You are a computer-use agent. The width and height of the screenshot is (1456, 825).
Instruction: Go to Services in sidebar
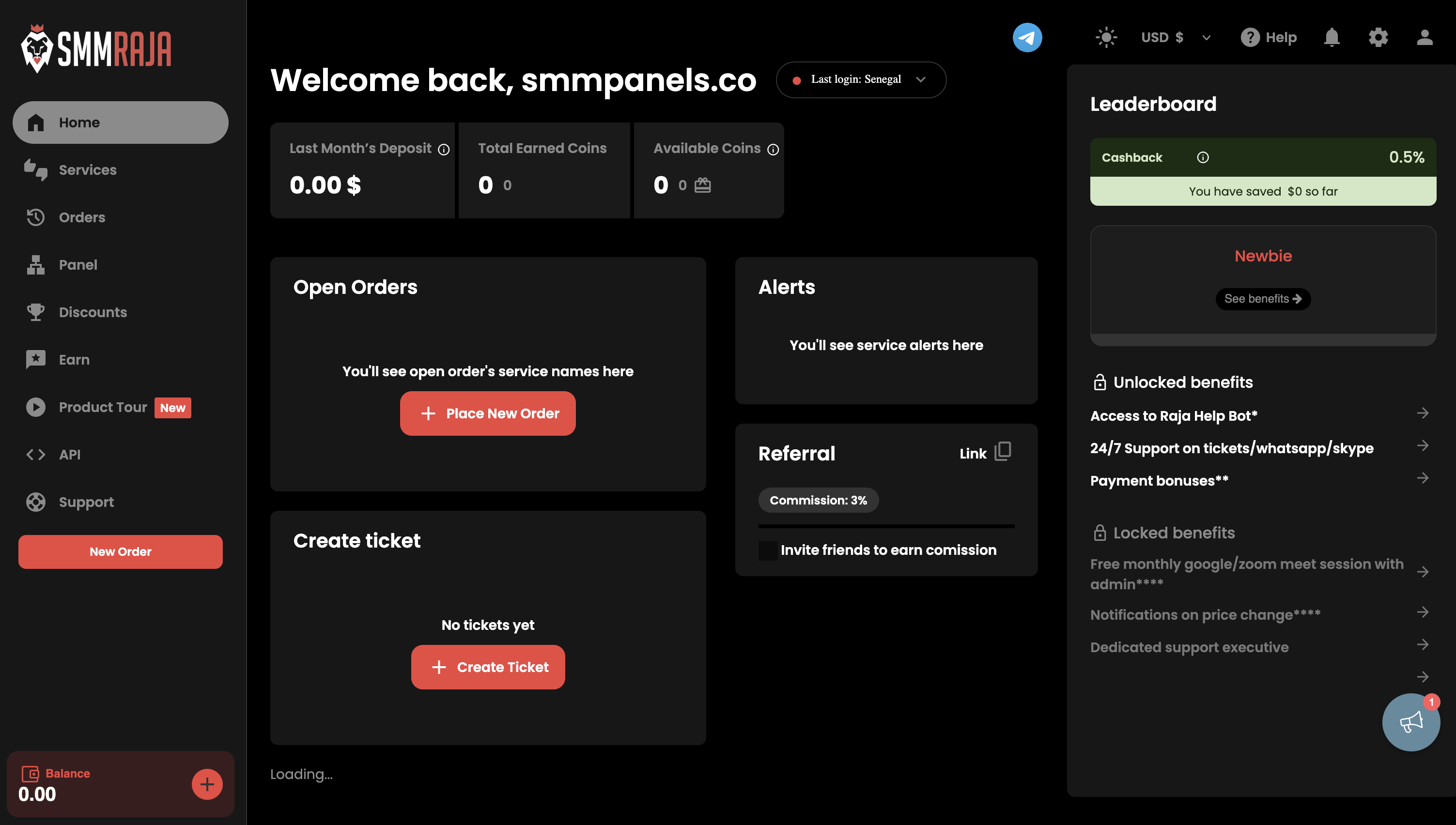click(87, 169)
